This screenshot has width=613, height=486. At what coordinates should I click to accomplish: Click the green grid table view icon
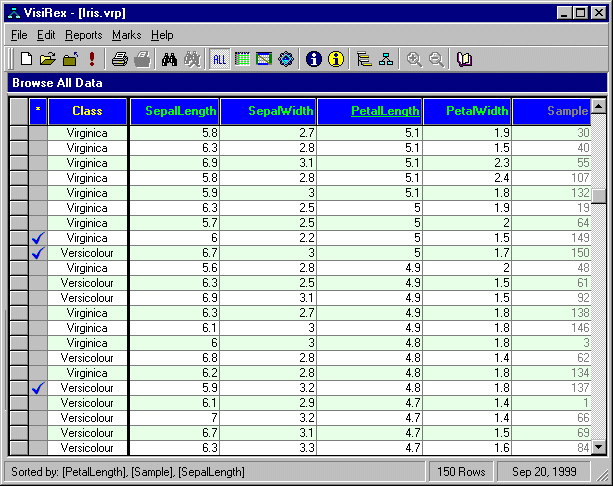click(242, 59)
